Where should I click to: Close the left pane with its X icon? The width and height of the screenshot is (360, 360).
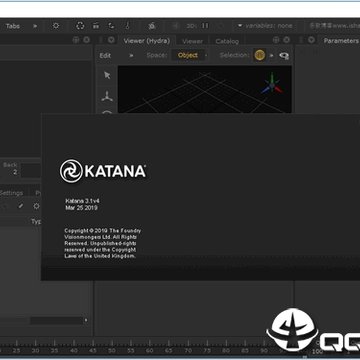click(x=87, y=40)
